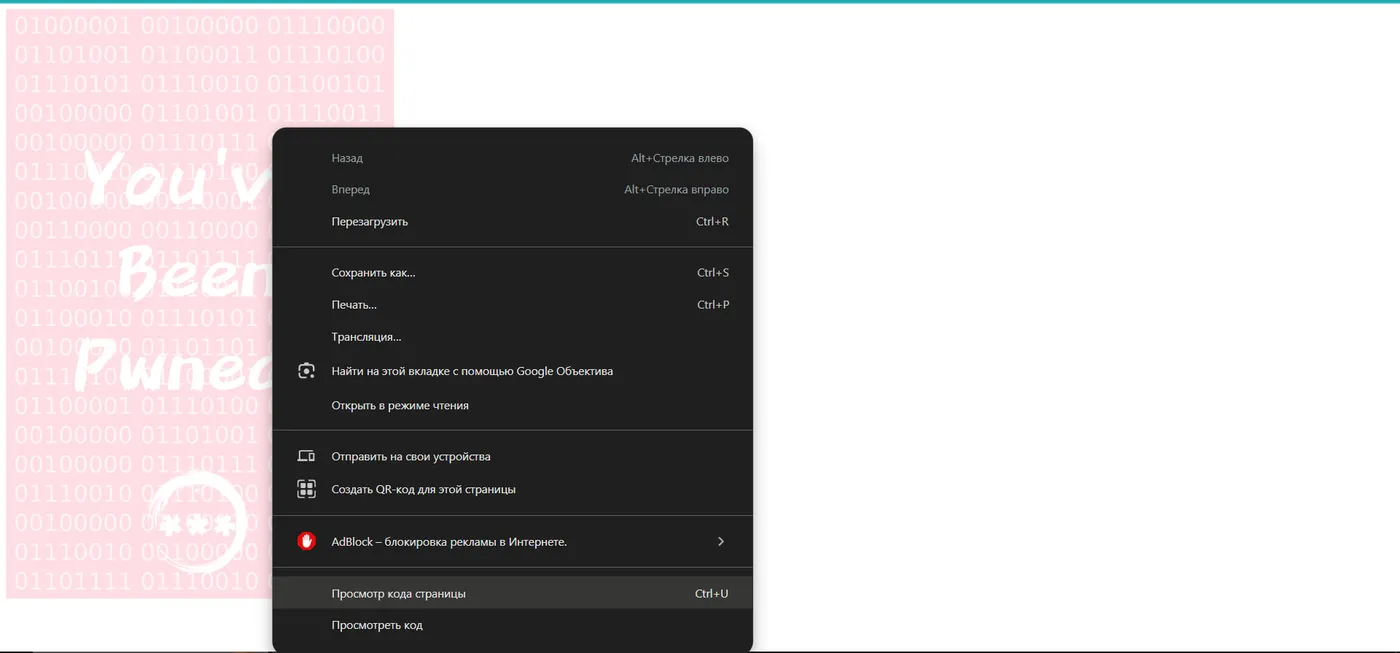The image size is (1400, 653).
Task: Click the Ctrl+S shortcut text
Action: 713,272
